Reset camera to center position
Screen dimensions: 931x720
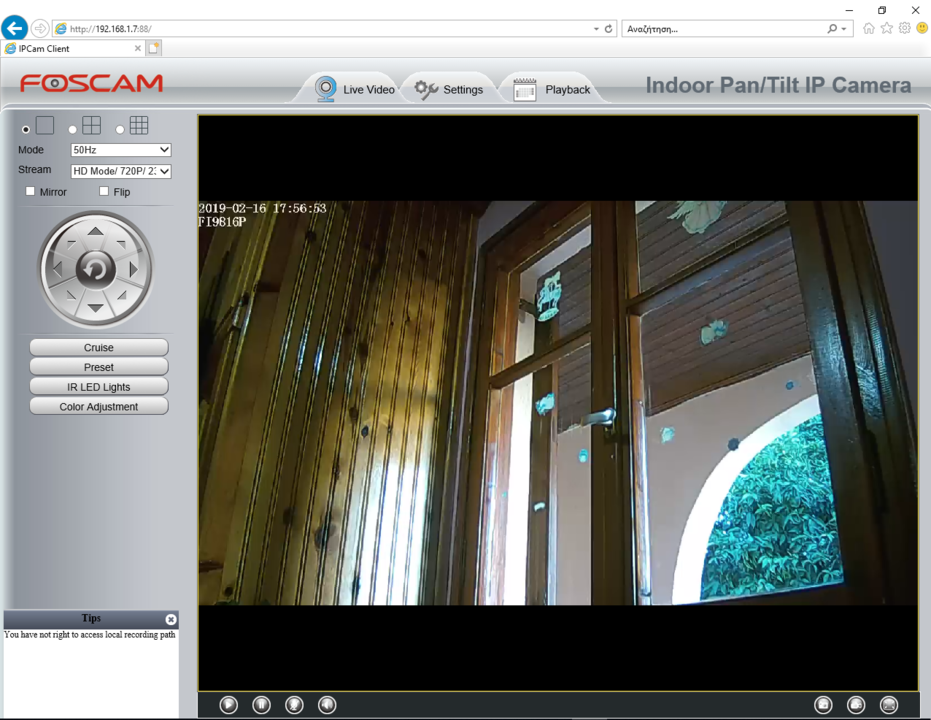pos(96,269)
